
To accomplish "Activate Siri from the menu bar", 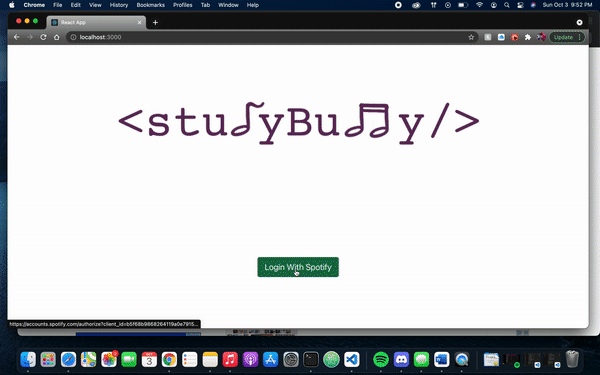I will (x=533, y=5).
